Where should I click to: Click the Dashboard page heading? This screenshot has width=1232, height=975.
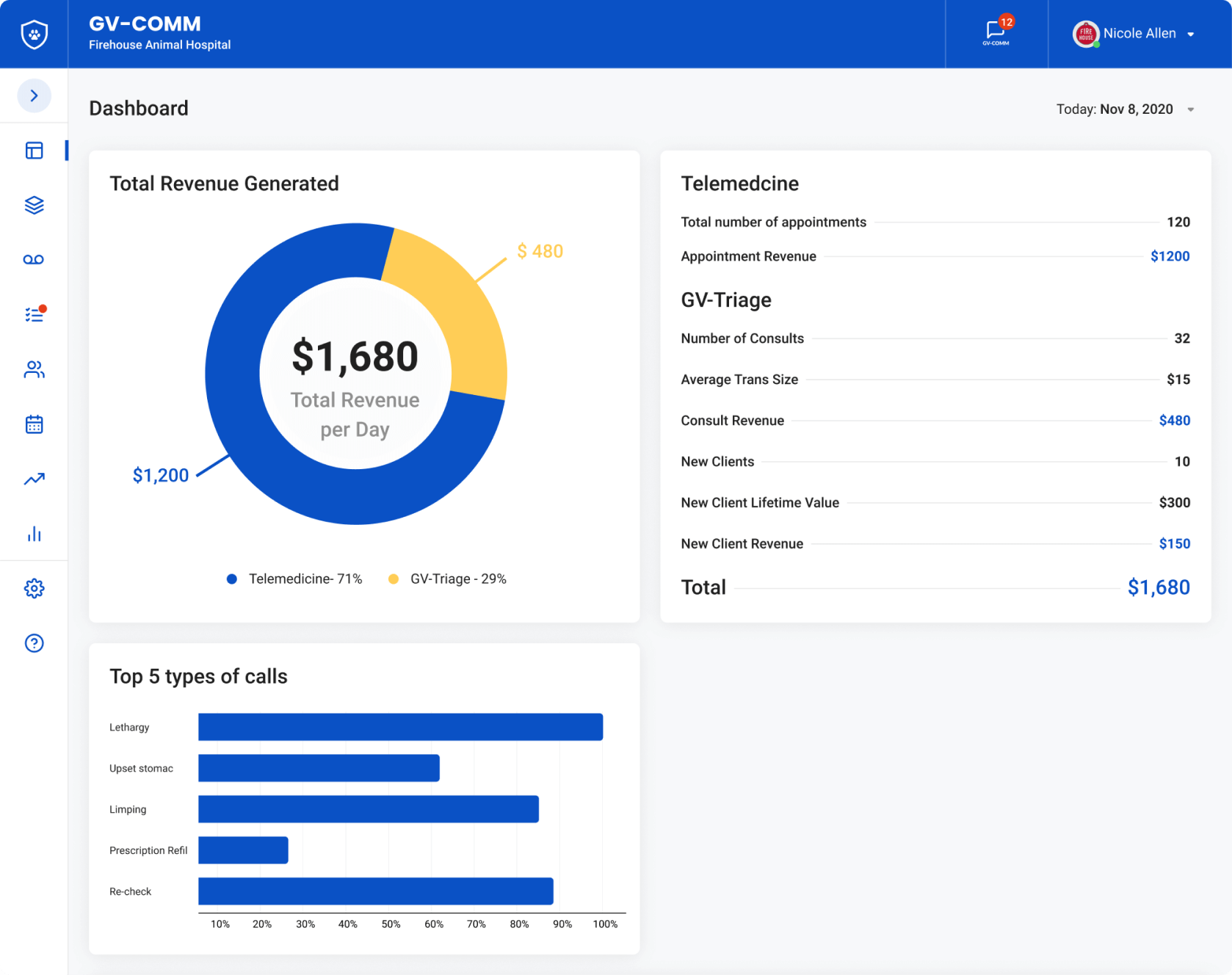click(139, 109)
